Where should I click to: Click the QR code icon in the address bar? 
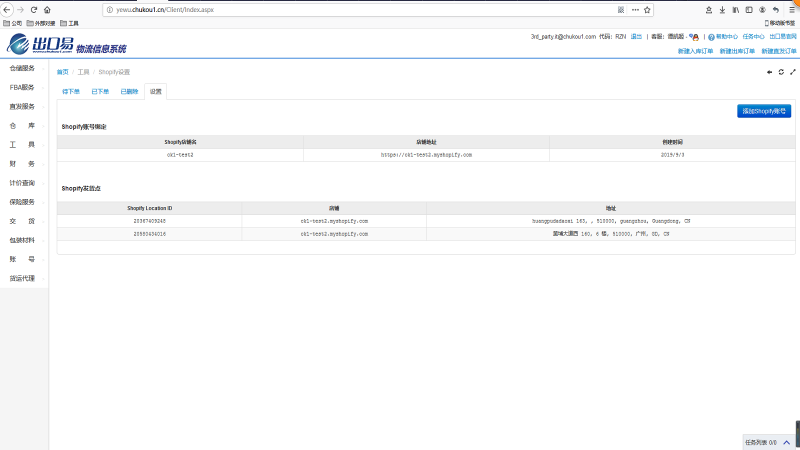tap(621, 10)
